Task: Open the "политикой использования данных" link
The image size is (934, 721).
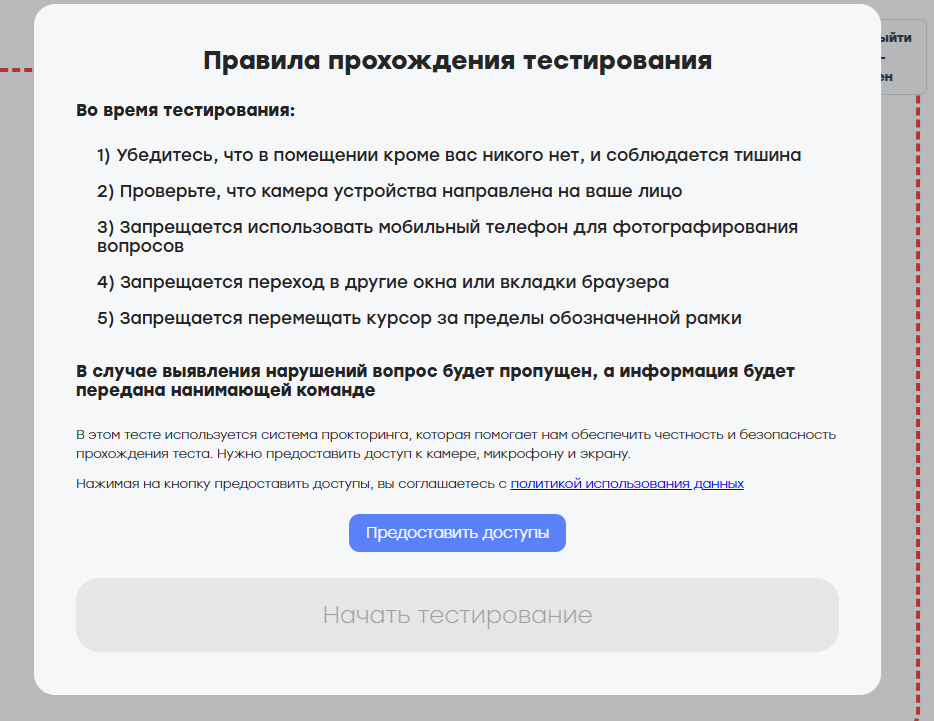Action: [627, 484]
